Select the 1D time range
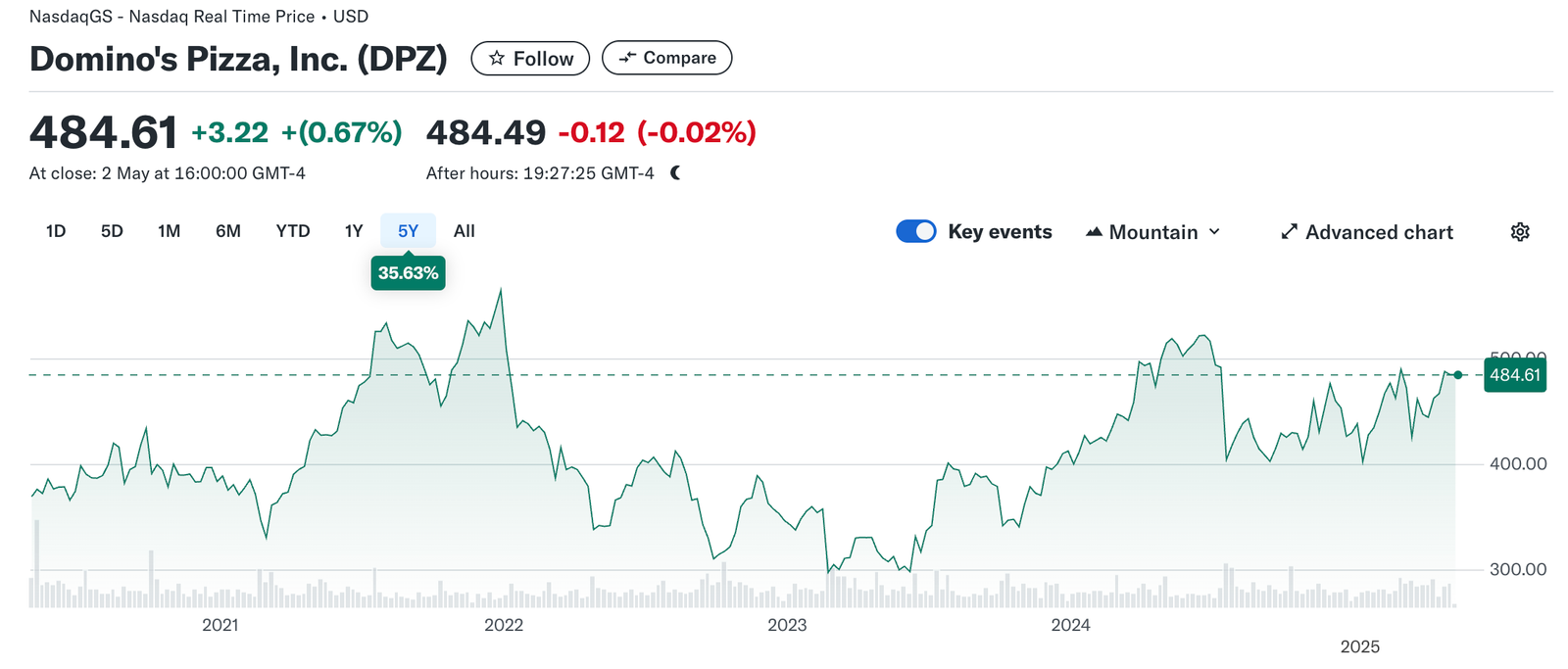 (56, 231)
